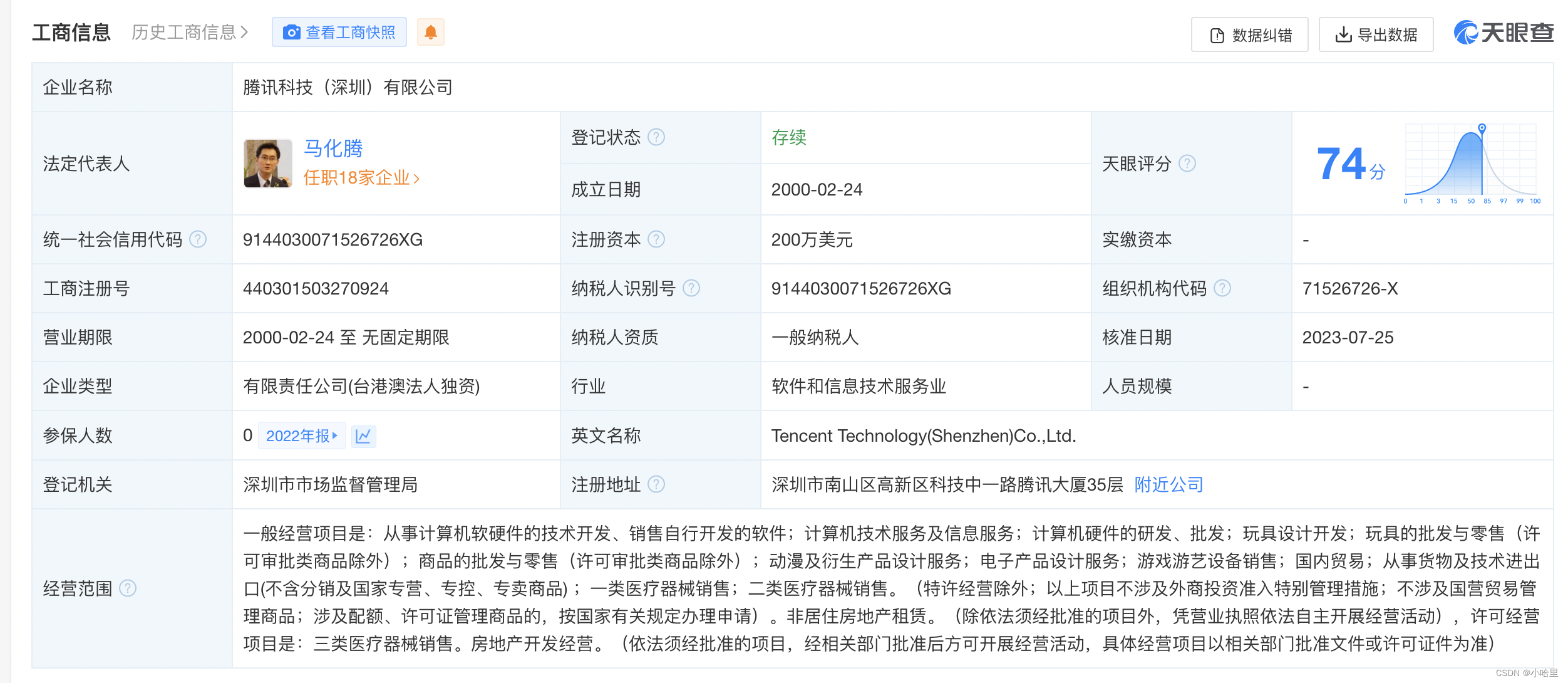Screen dimensions: 1568x683
Task: Click help icon beside 经营范围
Action: tap(128, 588)
